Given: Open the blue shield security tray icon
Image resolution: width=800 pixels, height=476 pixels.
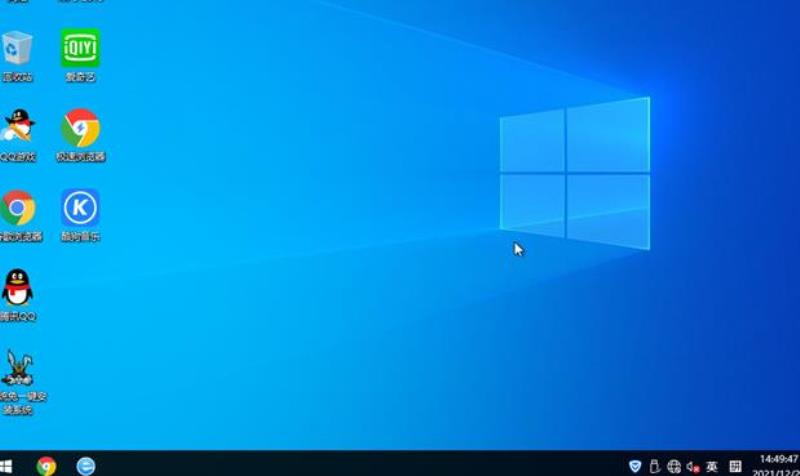Looking at the screenshot, I should 635,466.
